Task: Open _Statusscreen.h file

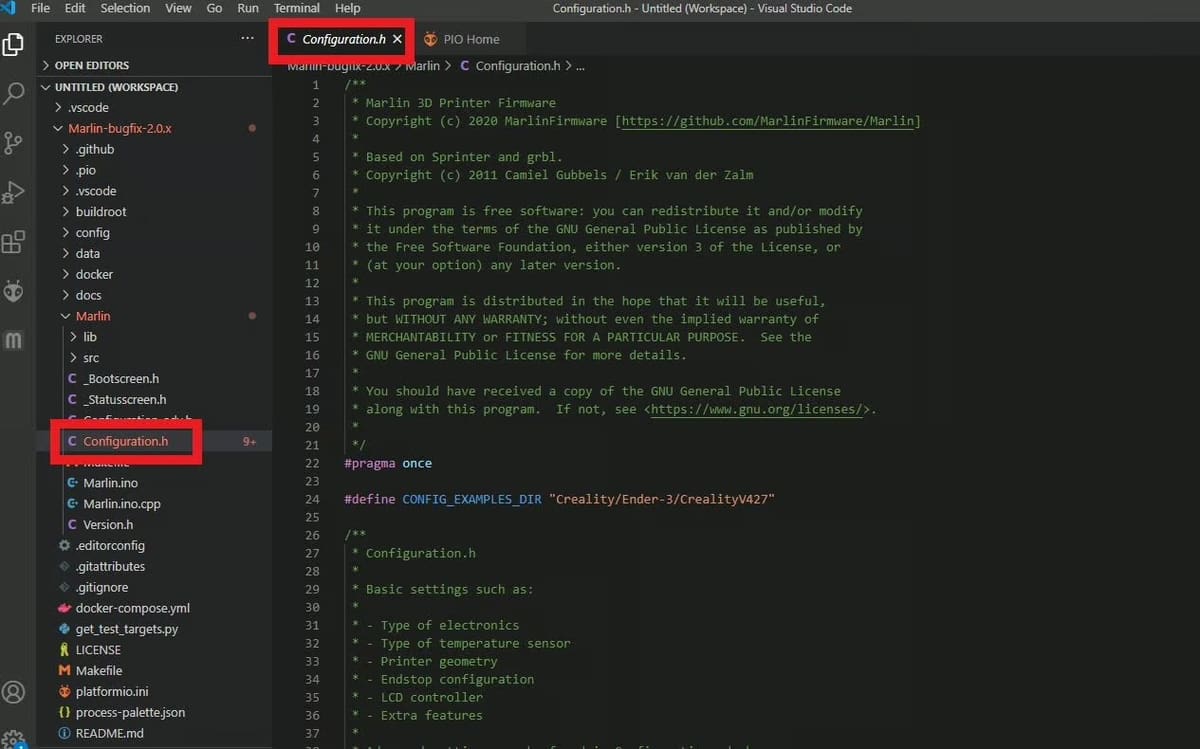Action: 124,400
